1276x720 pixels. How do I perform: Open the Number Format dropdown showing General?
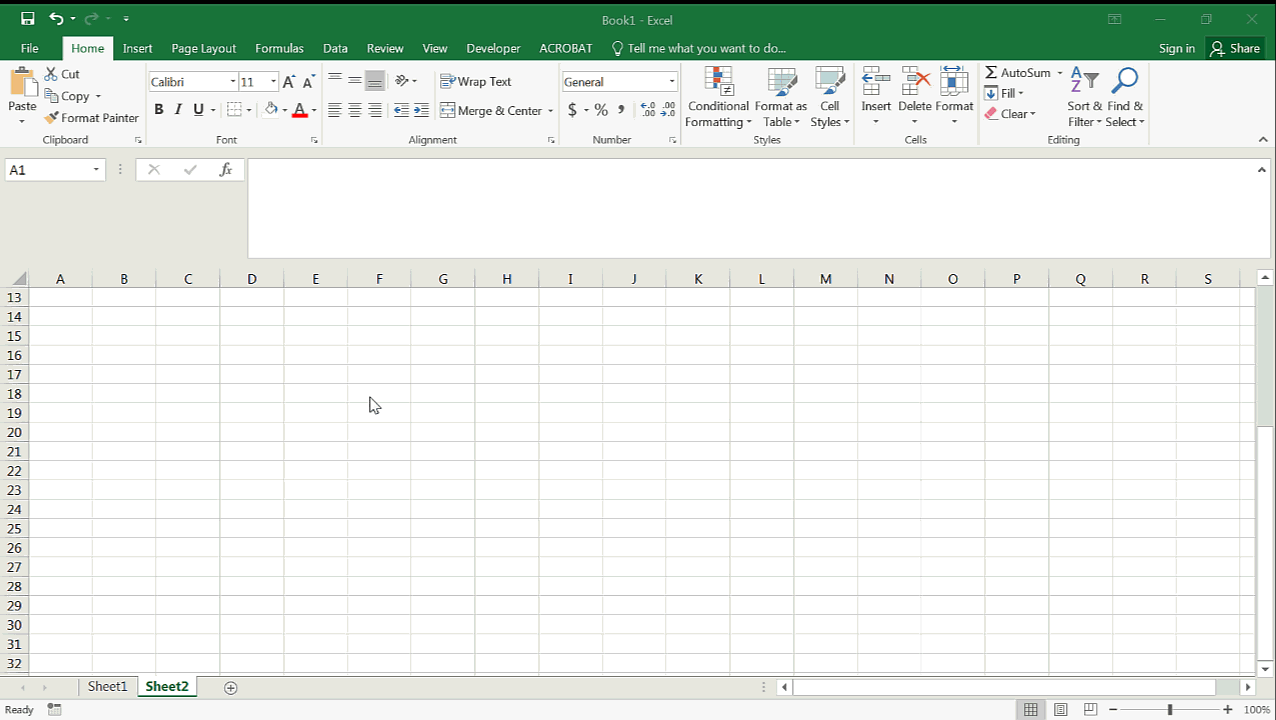[x=671, y=82]
